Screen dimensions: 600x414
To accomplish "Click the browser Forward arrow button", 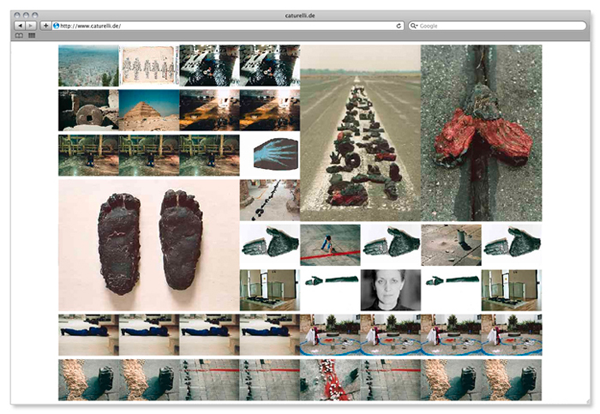I will [x=31, y=25].
